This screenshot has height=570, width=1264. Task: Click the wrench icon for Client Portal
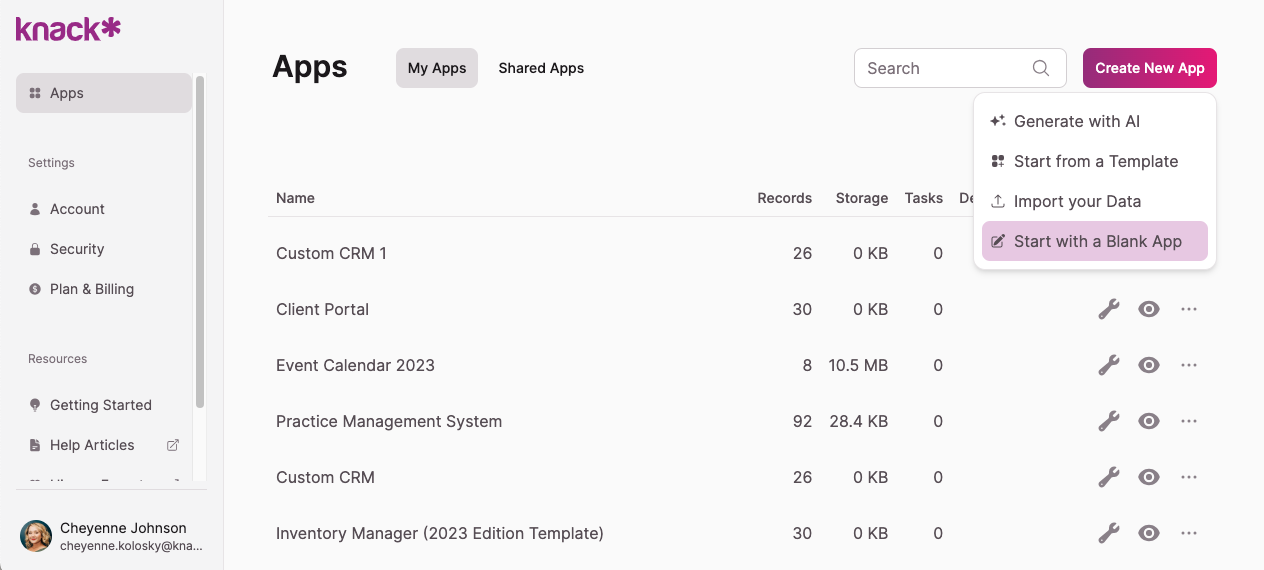pyautogui.click(x=1108, y=309)
